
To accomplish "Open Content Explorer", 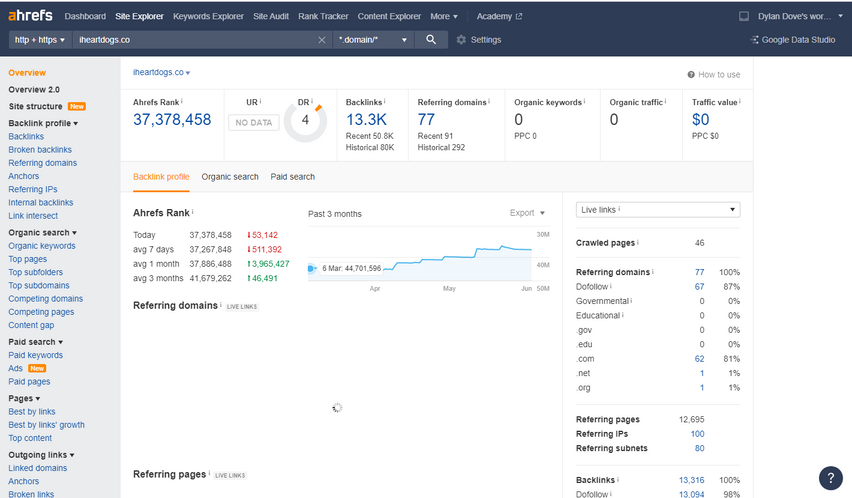I will (x=389, y=16).
